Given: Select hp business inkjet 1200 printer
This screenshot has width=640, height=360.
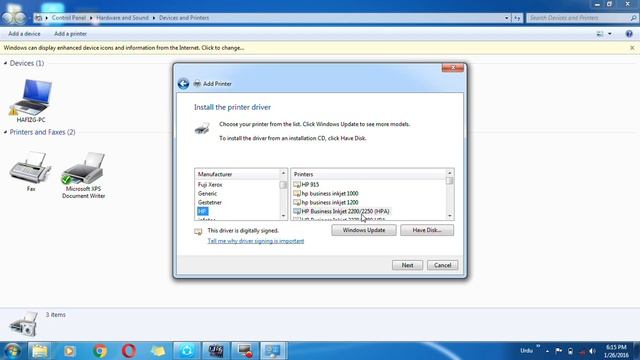Looking at the screenshot, I should 330,203.
